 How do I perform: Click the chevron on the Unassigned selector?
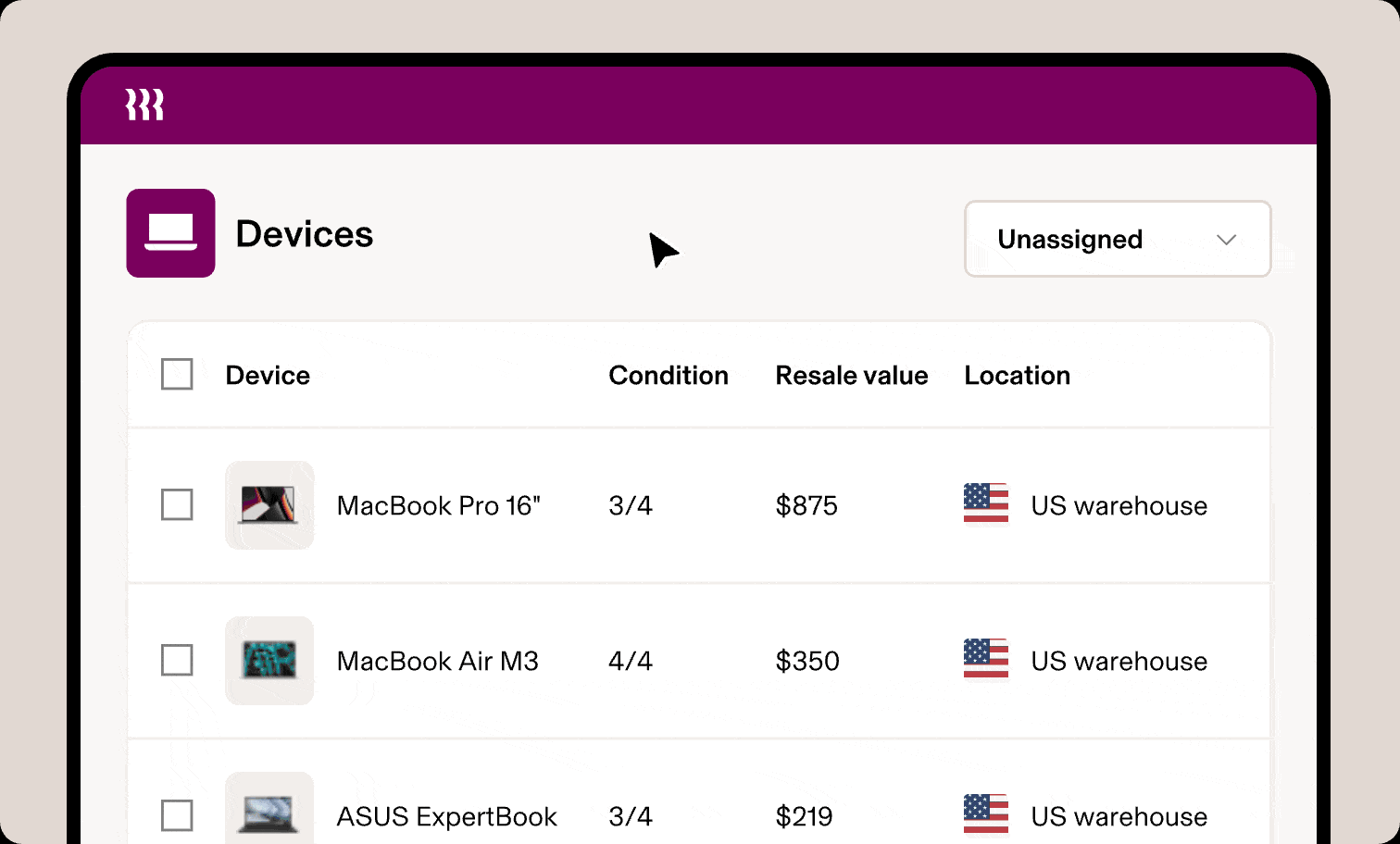pos(1227,239)
